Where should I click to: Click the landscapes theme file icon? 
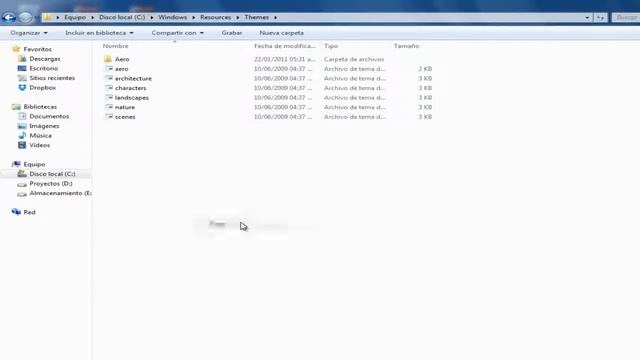[109, 98]
